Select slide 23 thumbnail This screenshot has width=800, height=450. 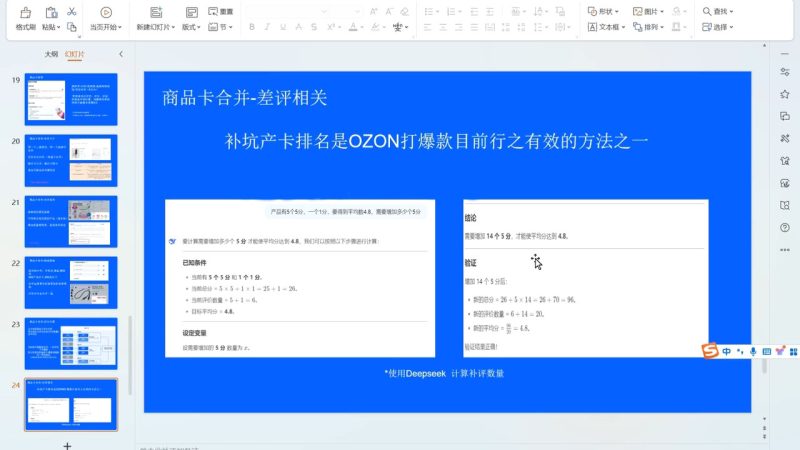click(x=71, y=343)
